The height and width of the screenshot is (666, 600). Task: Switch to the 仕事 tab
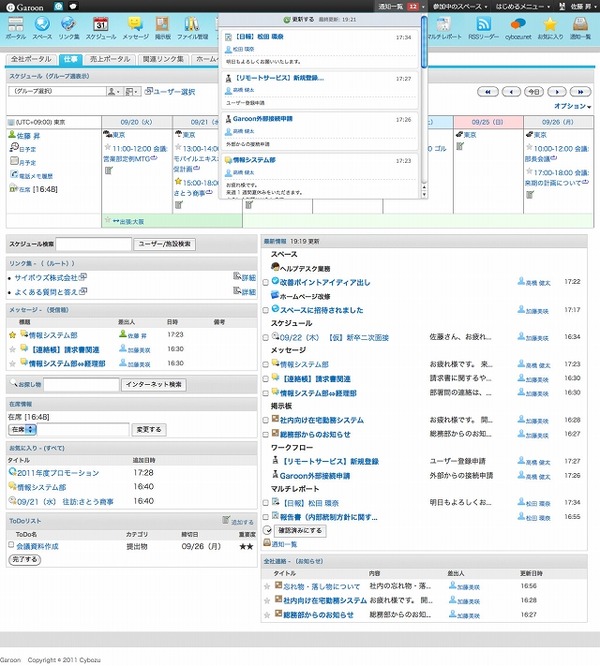(x=70, y=59)
